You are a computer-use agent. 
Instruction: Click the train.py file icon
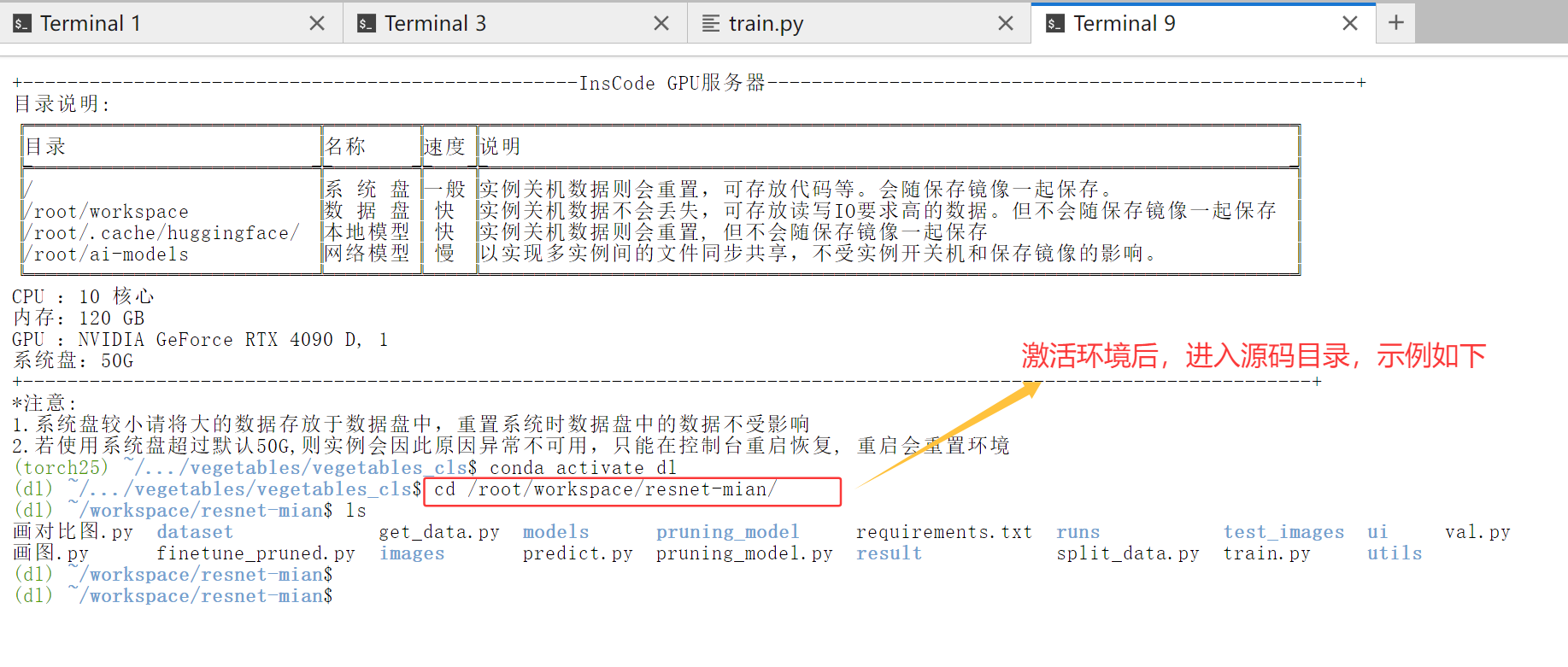(711, 24)
